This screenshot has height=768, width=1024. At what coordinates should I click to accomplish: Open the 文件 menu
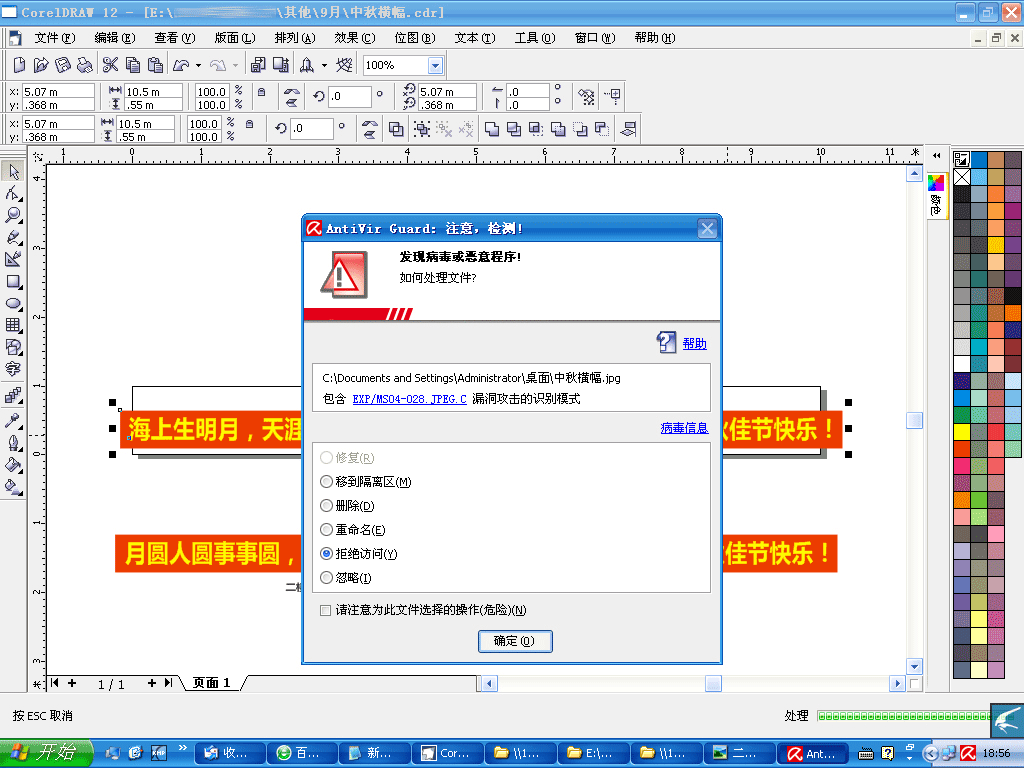[55, 38]
